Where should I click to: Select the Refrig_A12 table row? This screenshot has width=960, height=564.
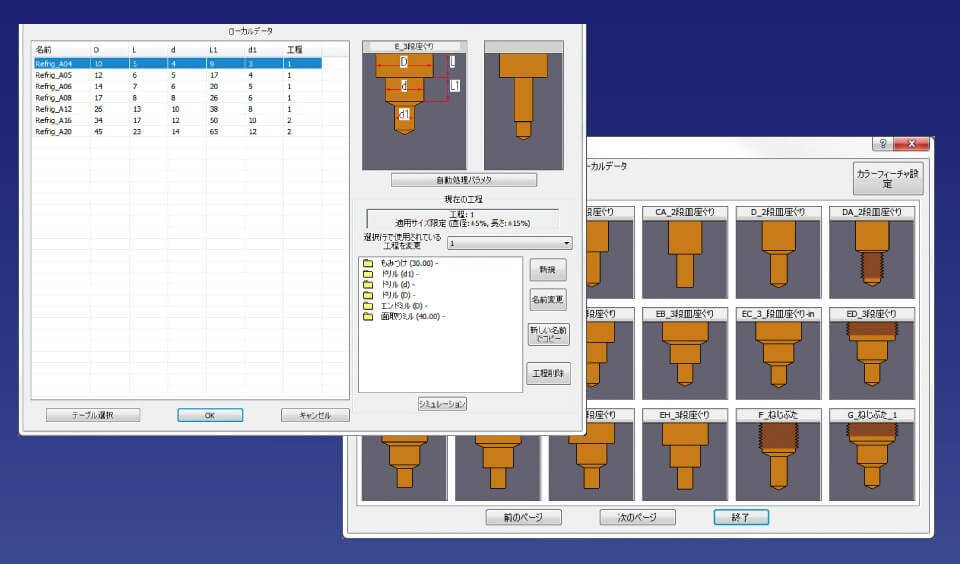click(x=52, y=109)
